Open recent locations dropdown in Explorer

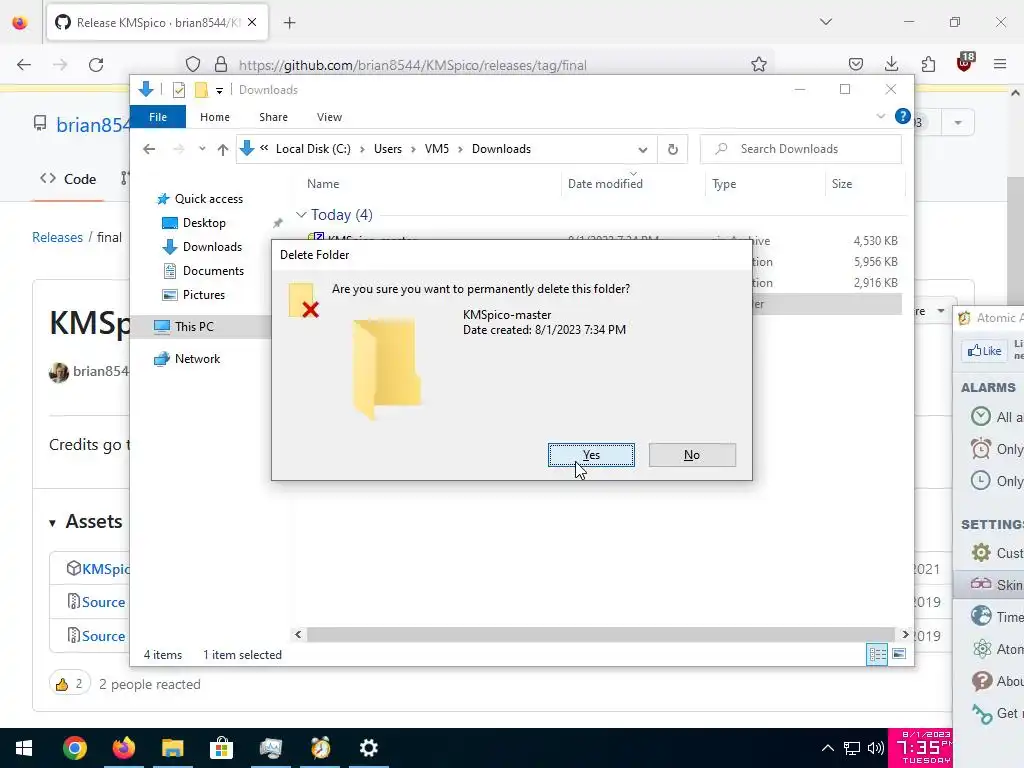202,149
